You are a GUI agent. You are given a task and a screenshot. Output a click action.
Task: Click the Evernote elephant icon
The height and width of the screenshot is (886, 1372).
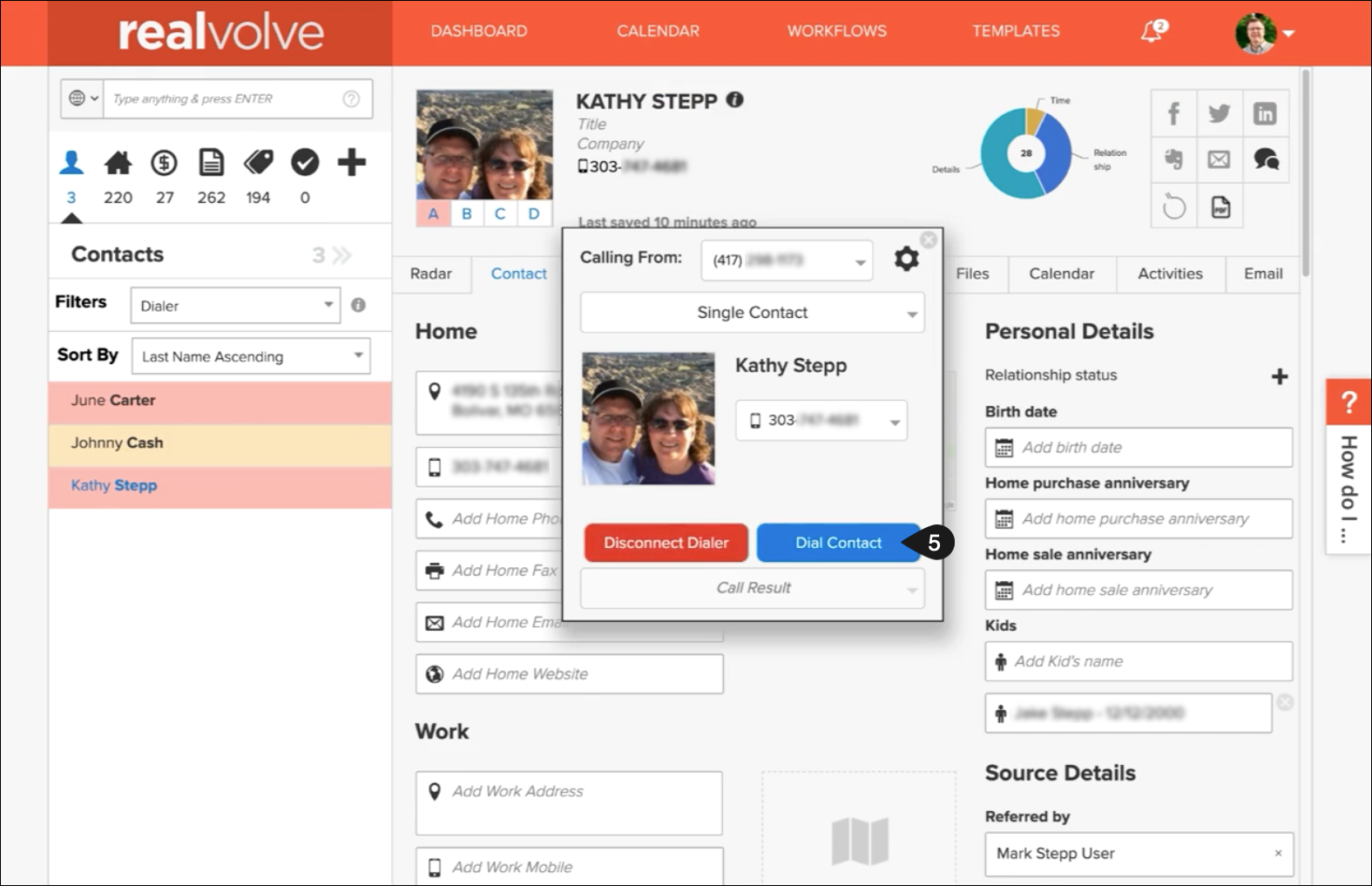pos(1173,159)
